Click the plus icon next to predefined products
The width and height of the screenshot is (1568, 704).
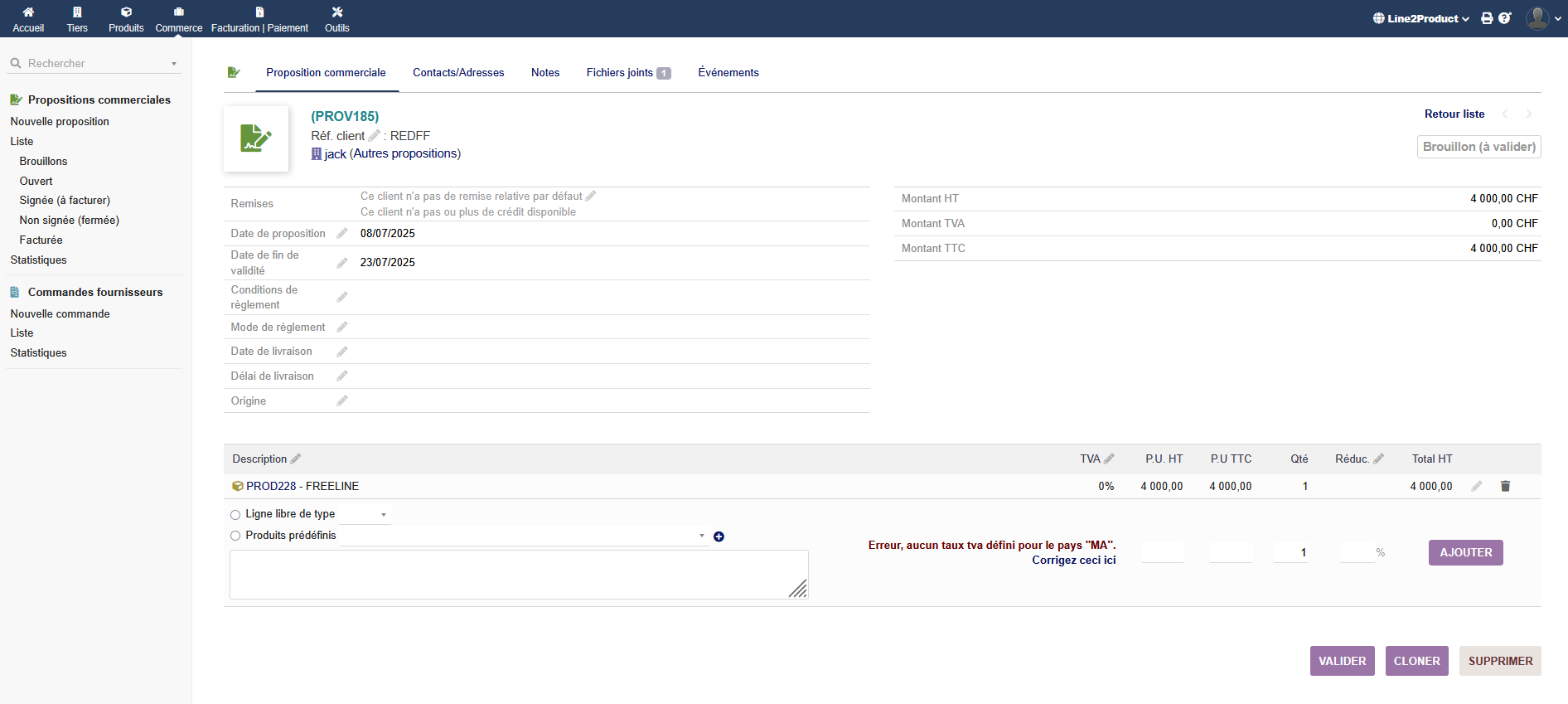click(719, 536)
